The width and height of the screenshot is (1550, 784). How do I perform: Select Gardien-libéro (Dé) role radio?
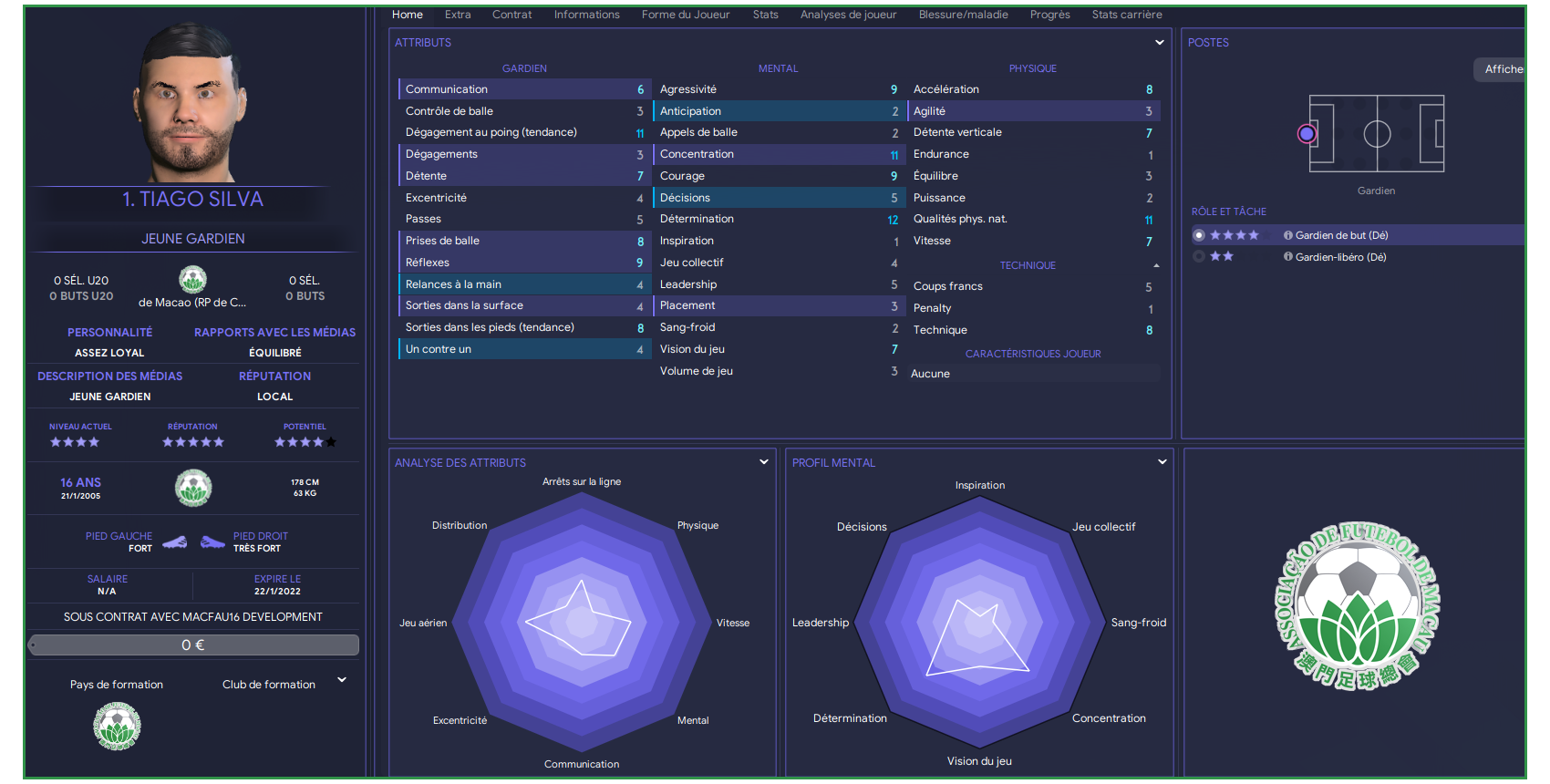click(x=1199, y=257)
